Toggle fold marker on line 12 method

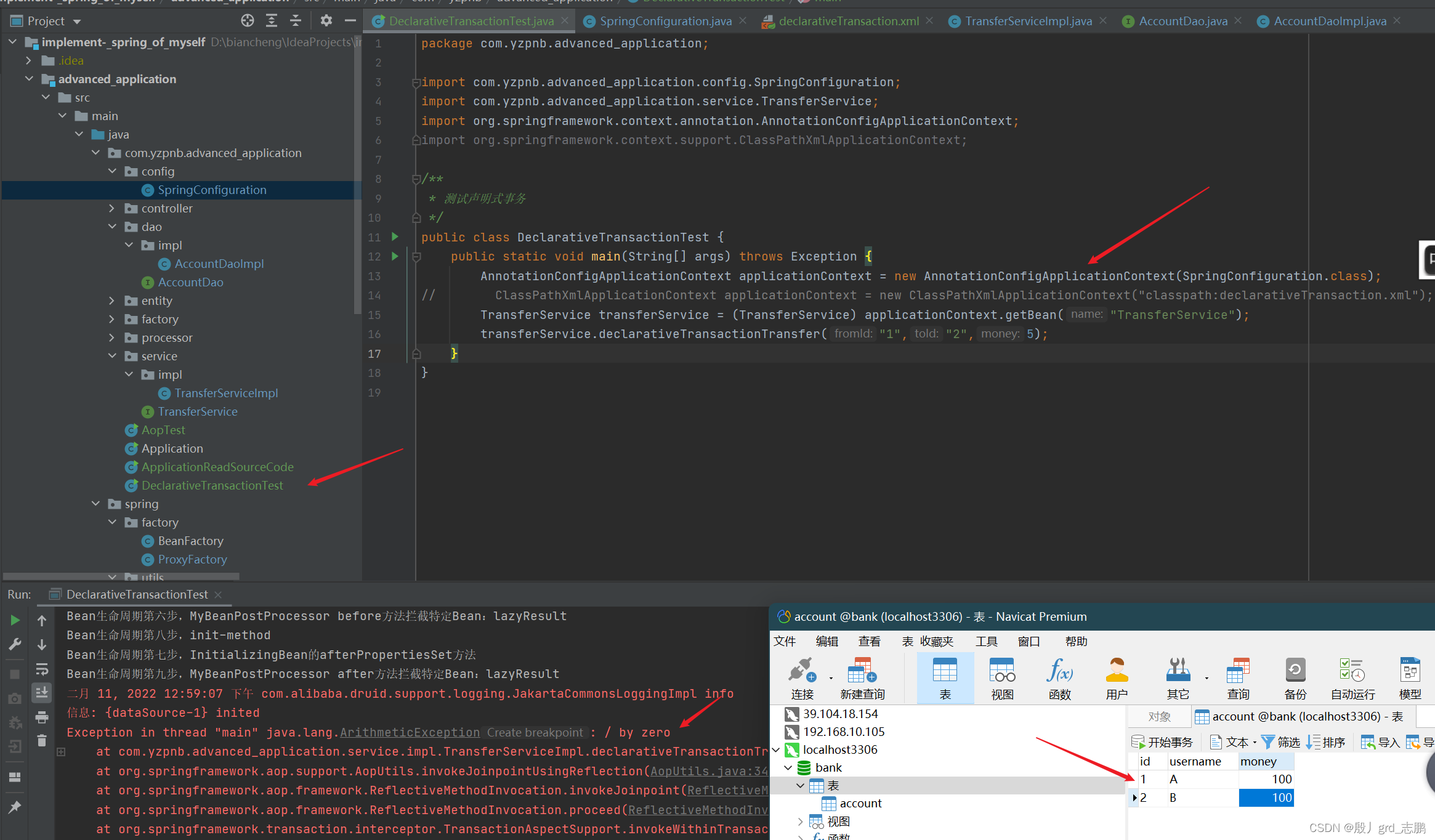416,257
